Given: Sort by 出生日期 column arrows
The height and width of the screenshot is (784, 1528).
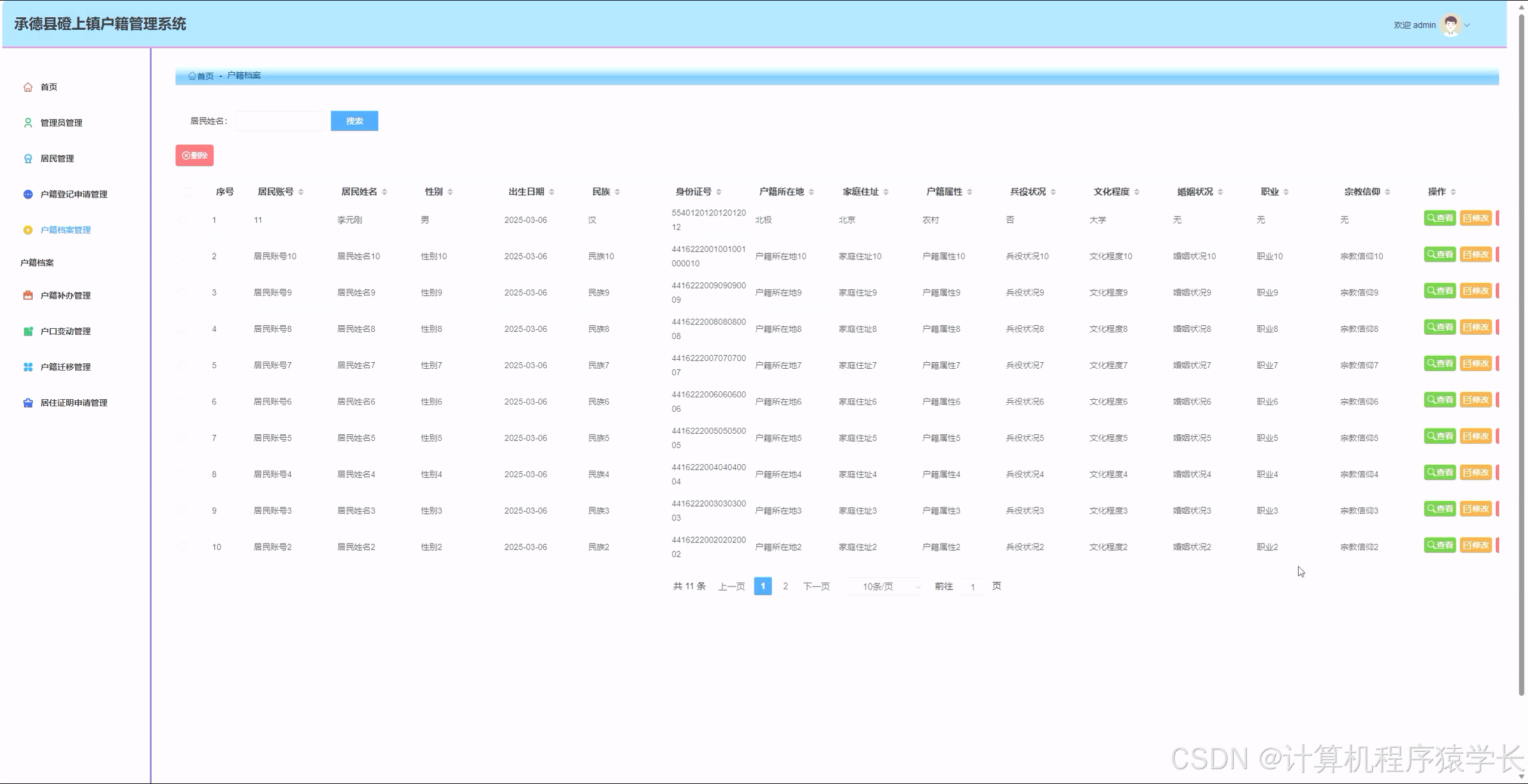Looking at the screenshot, I should click(552, 192).
